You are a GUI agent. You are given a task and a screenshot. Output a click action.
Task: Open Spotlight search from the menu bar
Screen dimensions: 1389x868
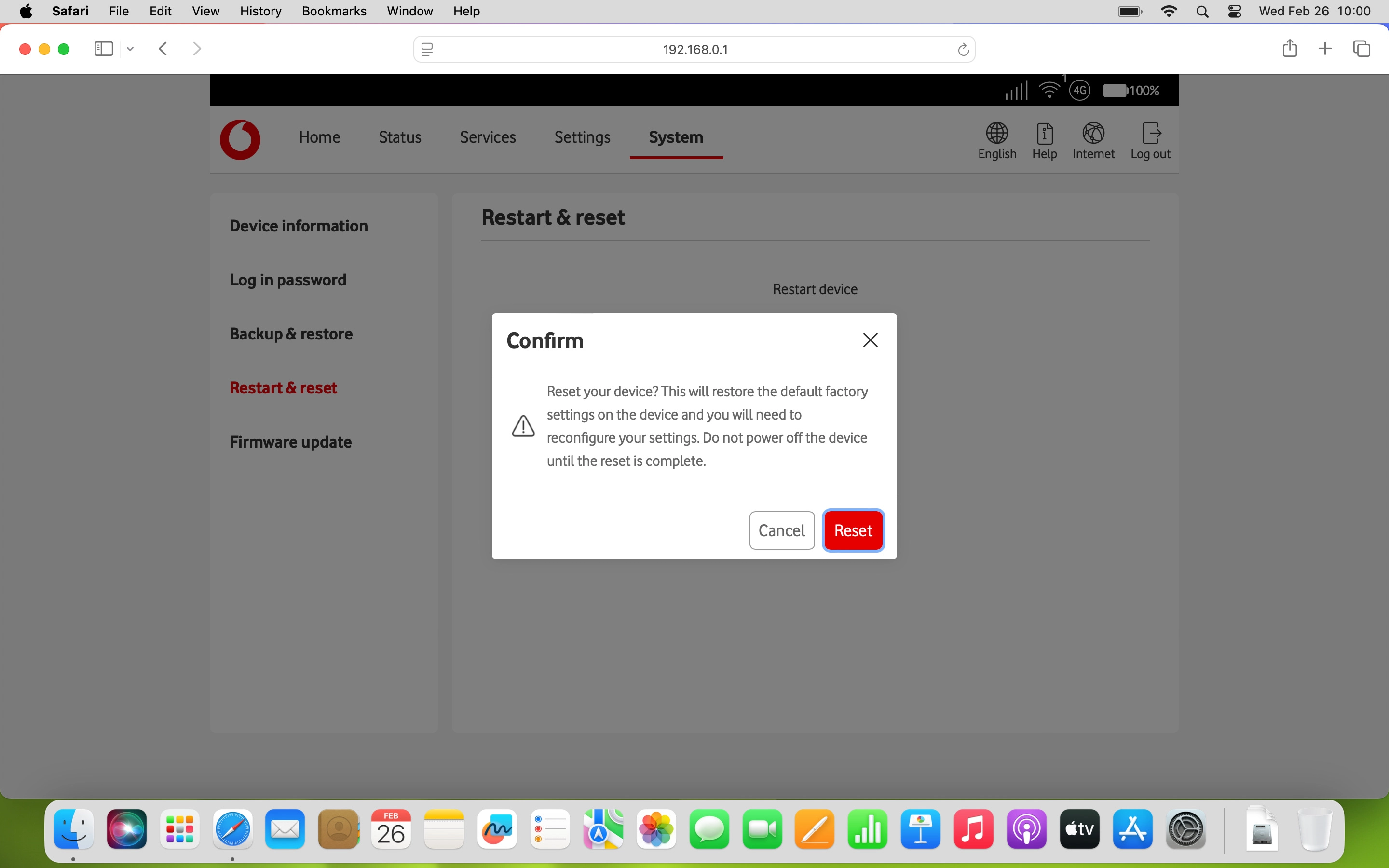[1202, 11]
